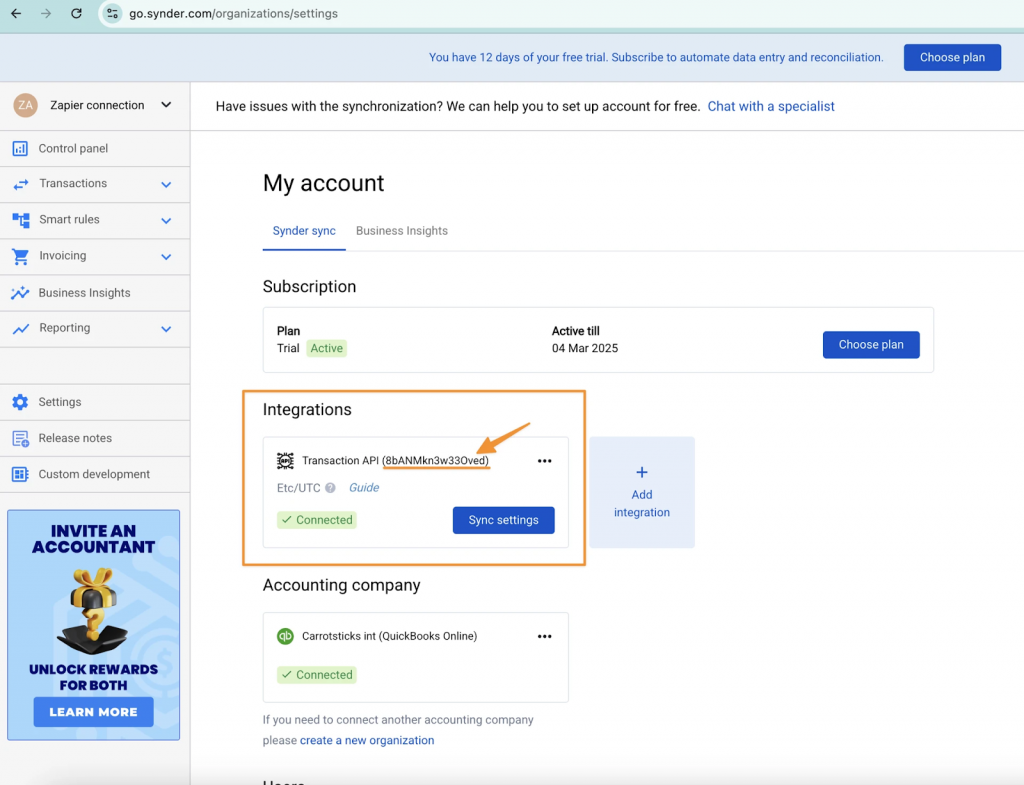This screenshot has width=1024, height=785.
Task: Click the Add integration tile
Action: 642,492
